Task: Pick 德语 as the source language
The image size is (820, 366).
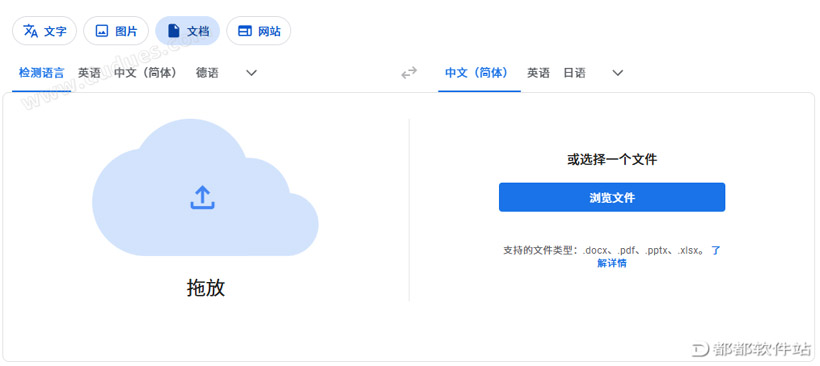Action: 207,73
